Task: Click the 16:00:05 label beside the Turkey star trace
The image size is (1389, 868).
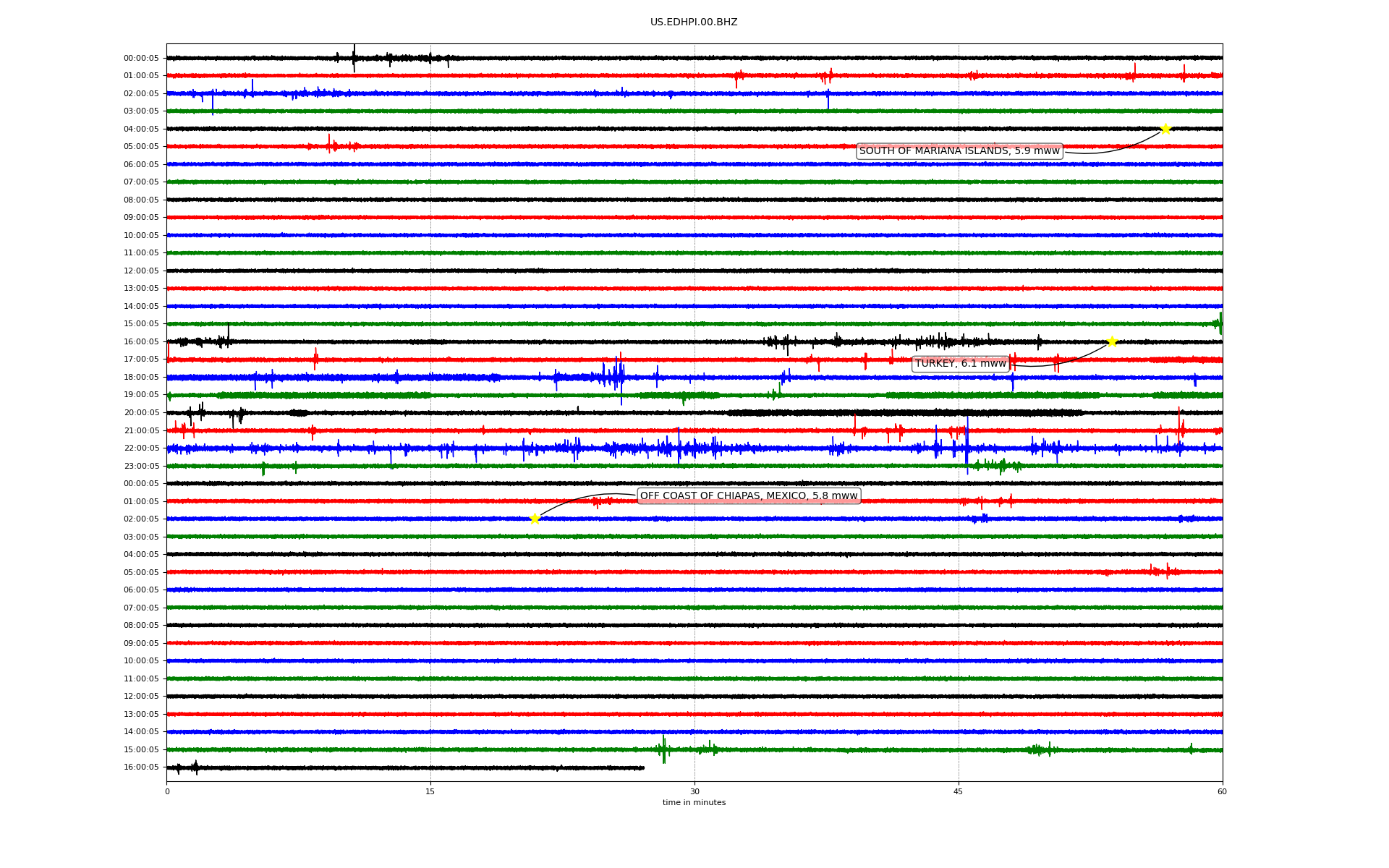Action: tap(141, 342)
